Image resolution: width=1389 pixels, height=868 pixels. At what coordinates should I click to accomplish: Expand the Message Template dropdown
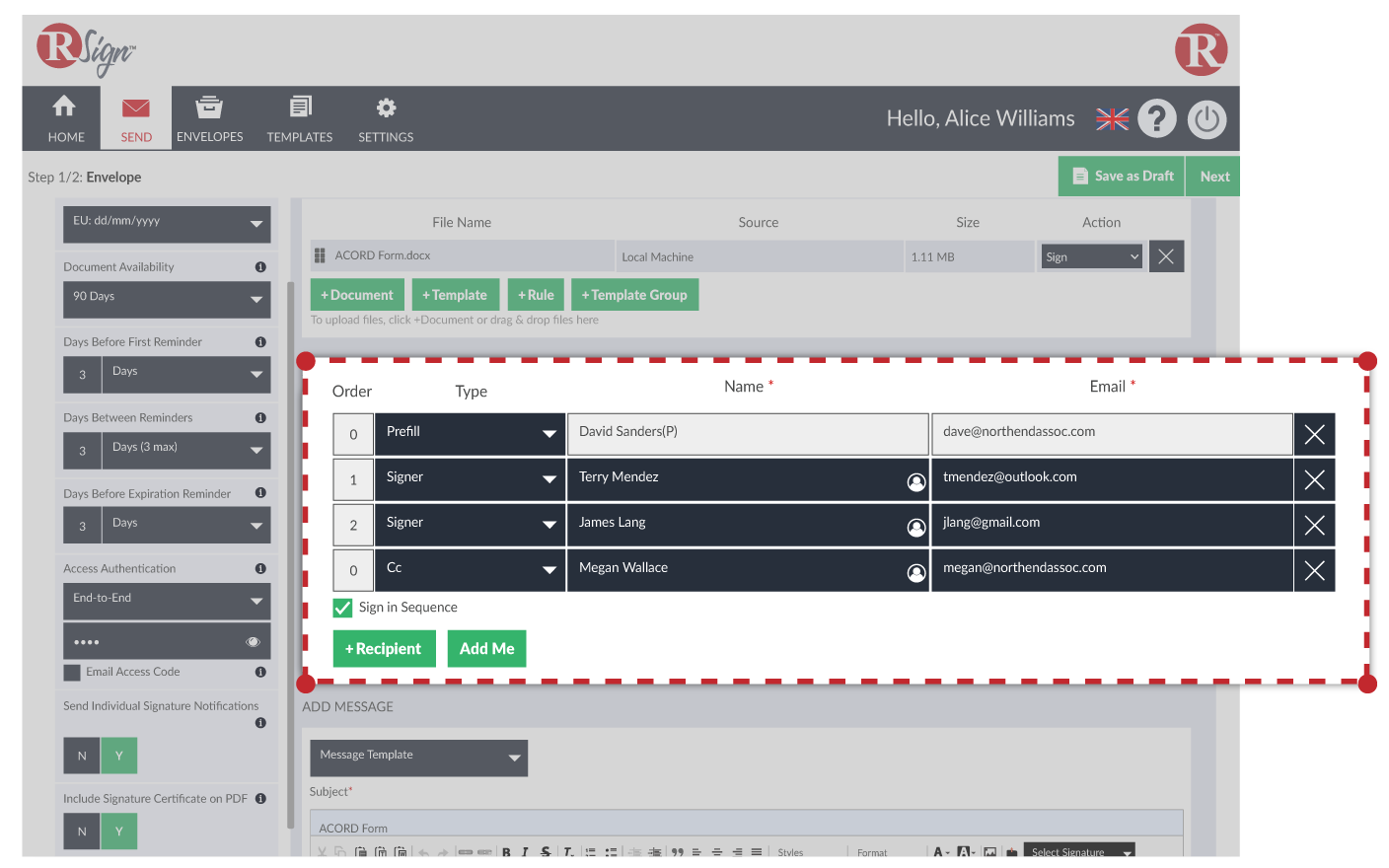tap(418, 757)
